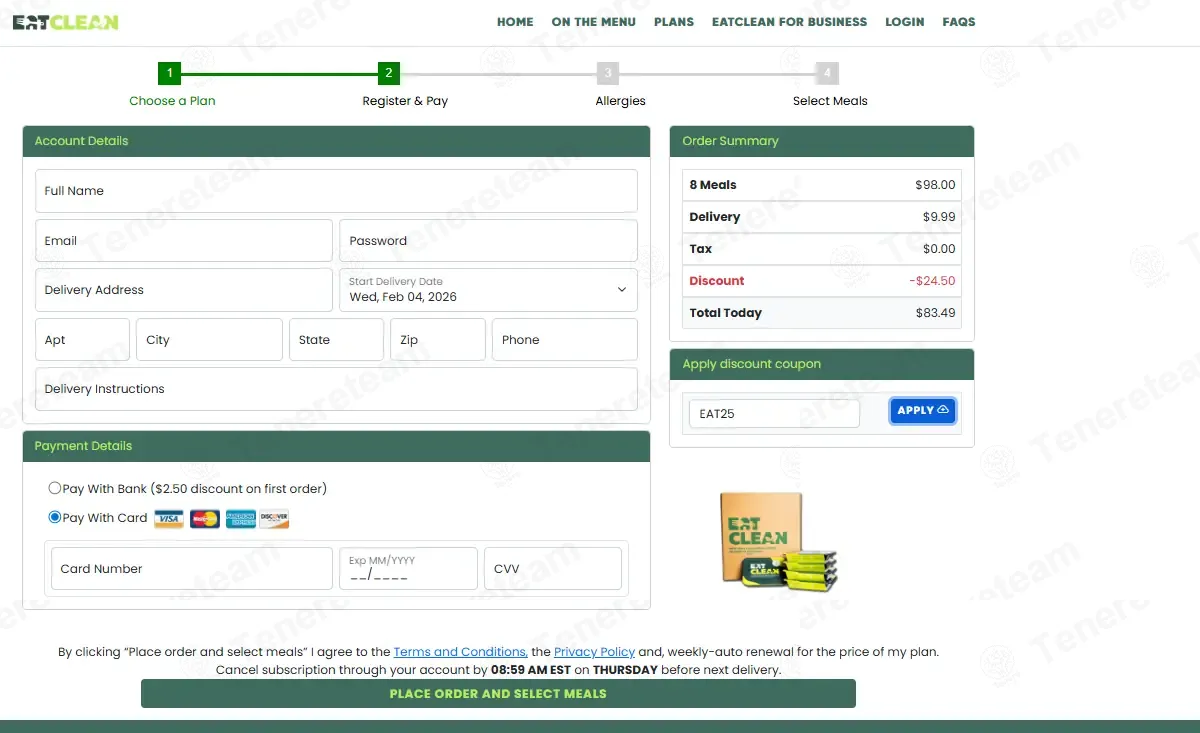
Task: Click the Phone input field
Action: [564, 340]
